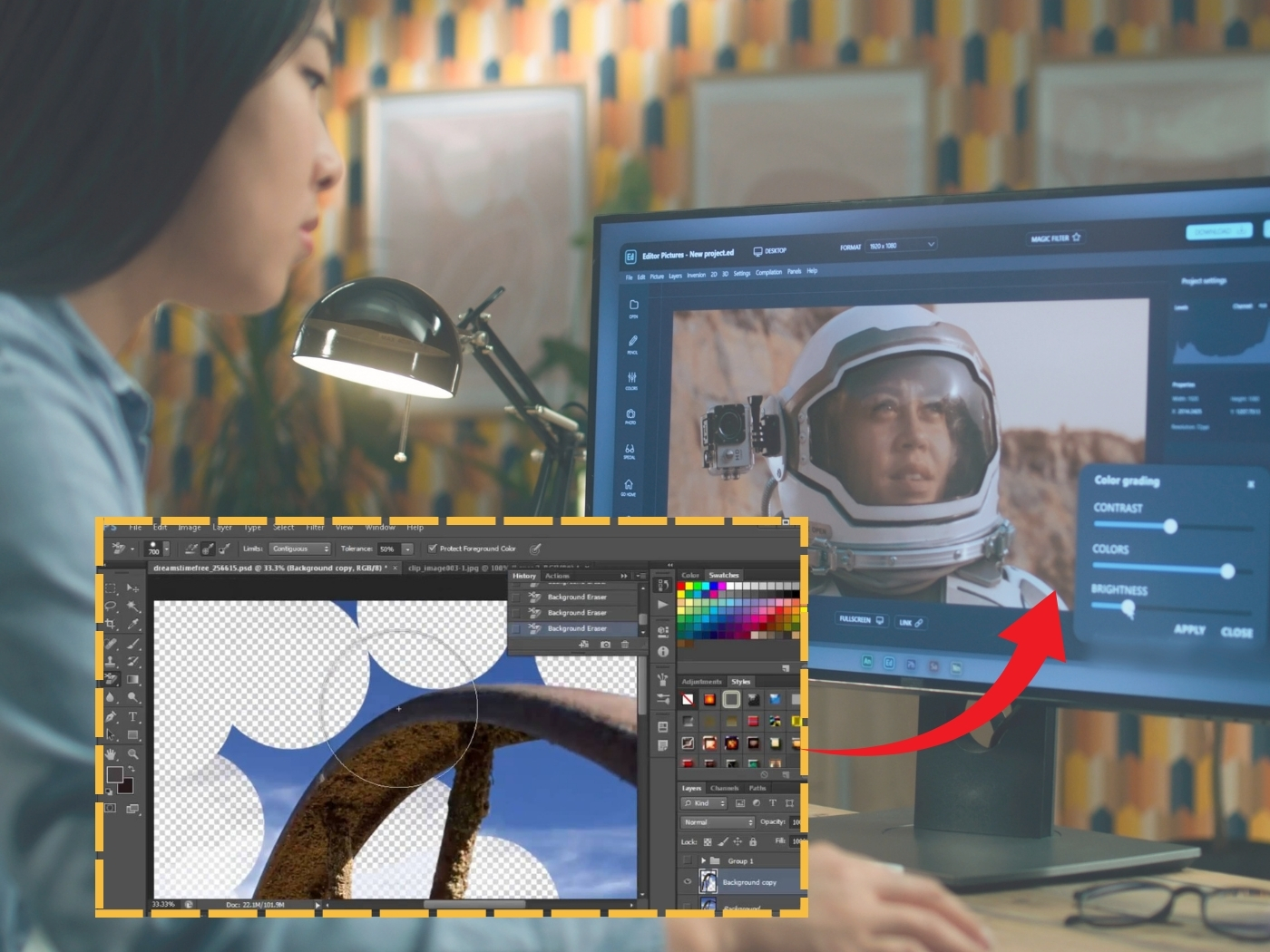Select the Type tool

[x=132, y=716]
